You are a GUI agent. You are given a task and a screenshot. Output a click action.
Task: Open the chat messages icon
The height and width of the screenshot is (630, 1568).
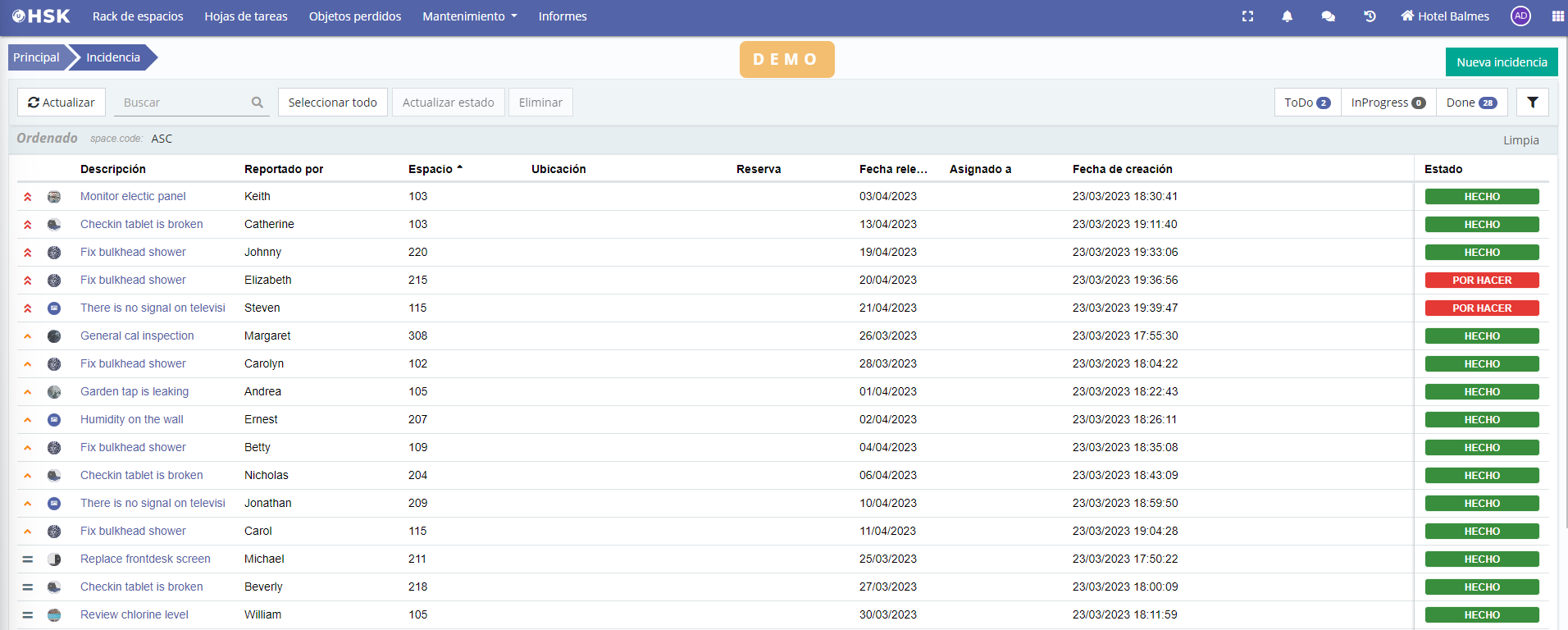pyautogui.click(x=1328, y=16)
